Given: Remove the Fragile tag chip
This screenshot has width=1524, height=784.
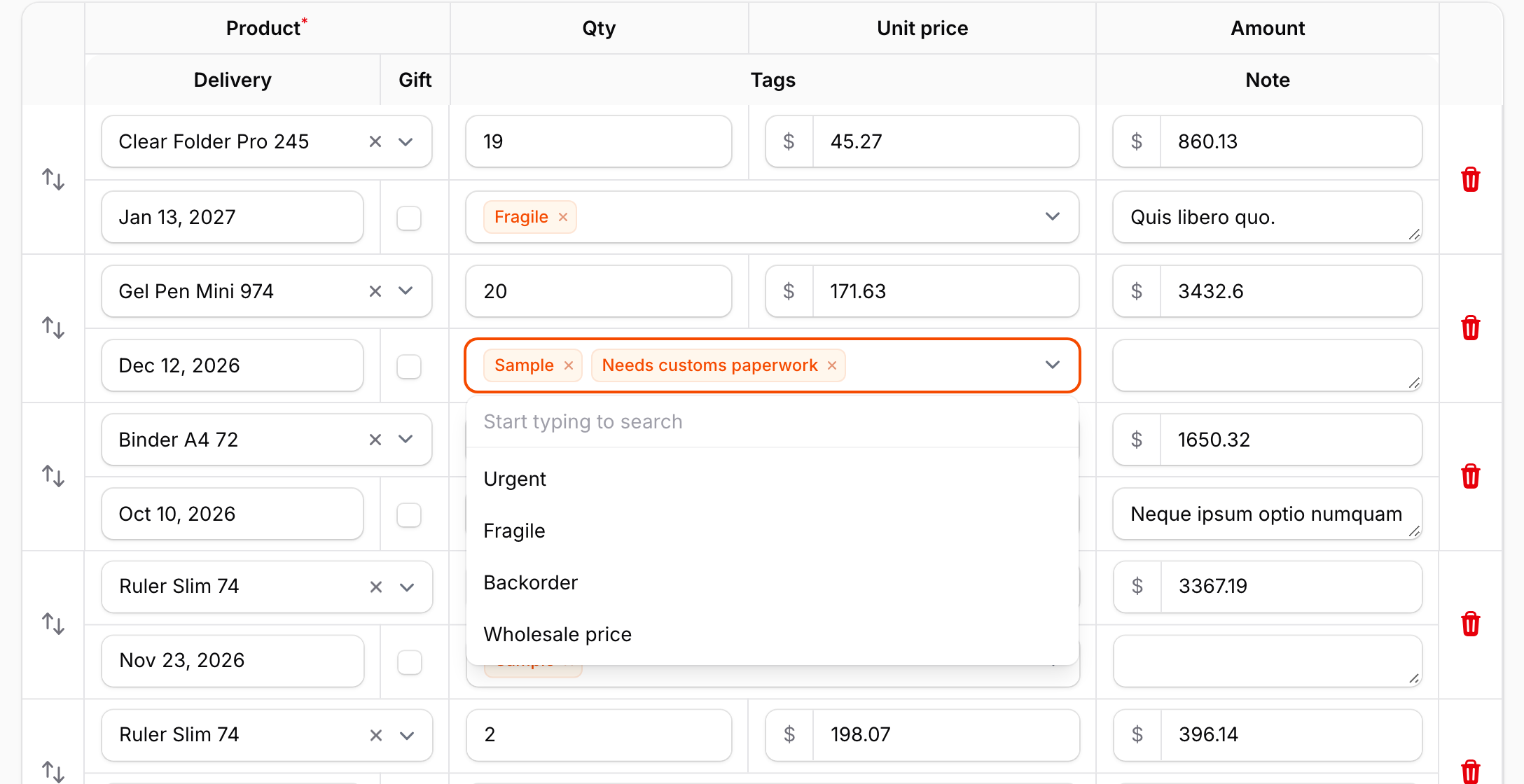Looking at the screenshot, I should click(563, 217).
